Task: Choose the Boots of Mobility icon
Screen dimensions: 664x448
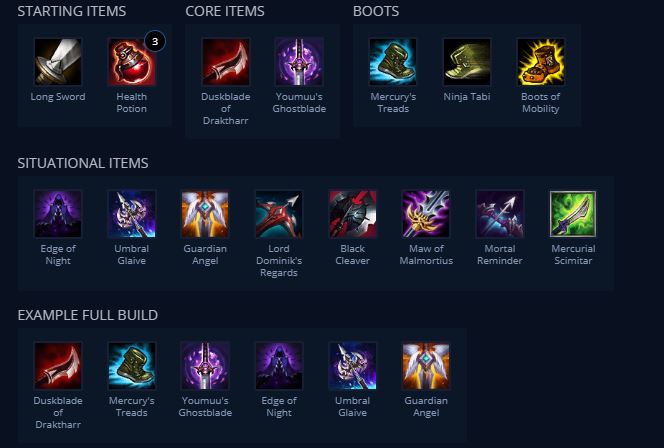Action: 541,62
